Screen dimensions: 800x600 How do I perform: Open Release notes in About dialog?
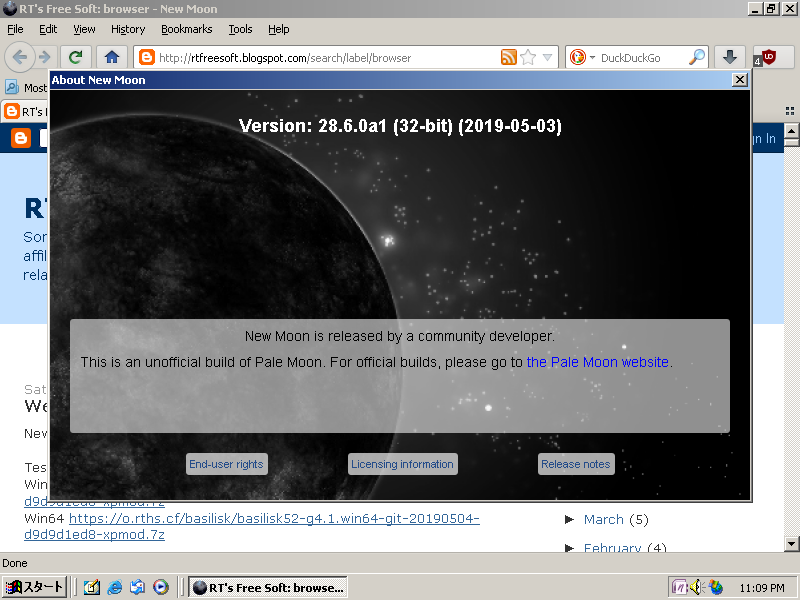[x=576, y=464]
